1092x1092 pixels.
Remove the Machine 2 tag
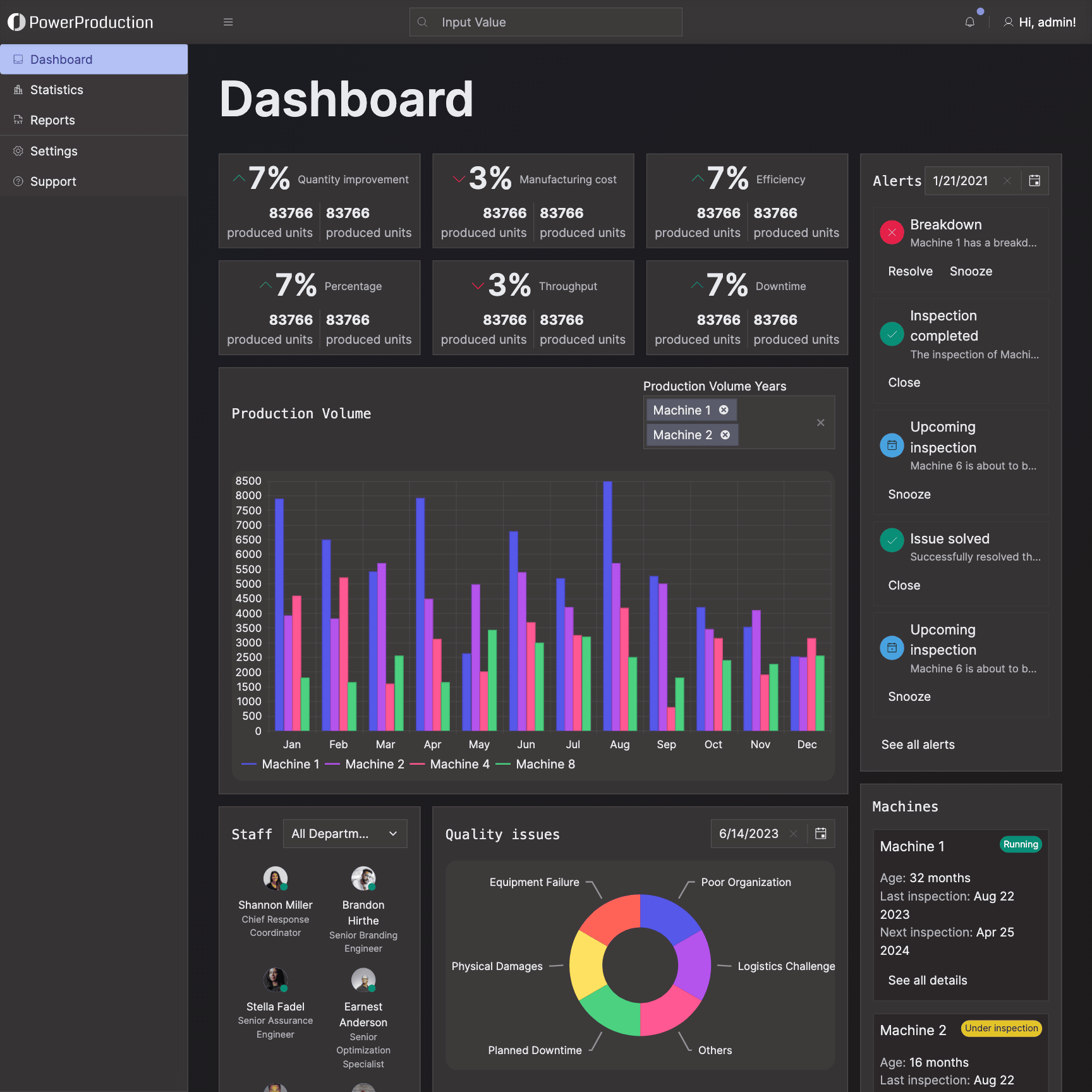click(725, 435)
